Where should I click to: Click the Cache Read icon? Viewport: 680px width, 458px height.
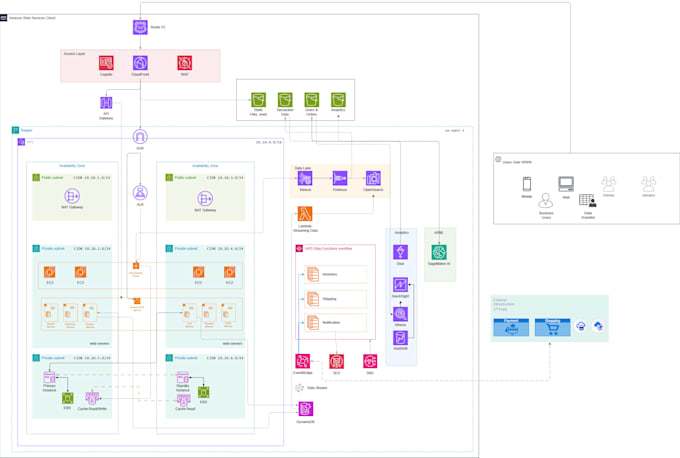pyautogui.click(x=183, y=400)
